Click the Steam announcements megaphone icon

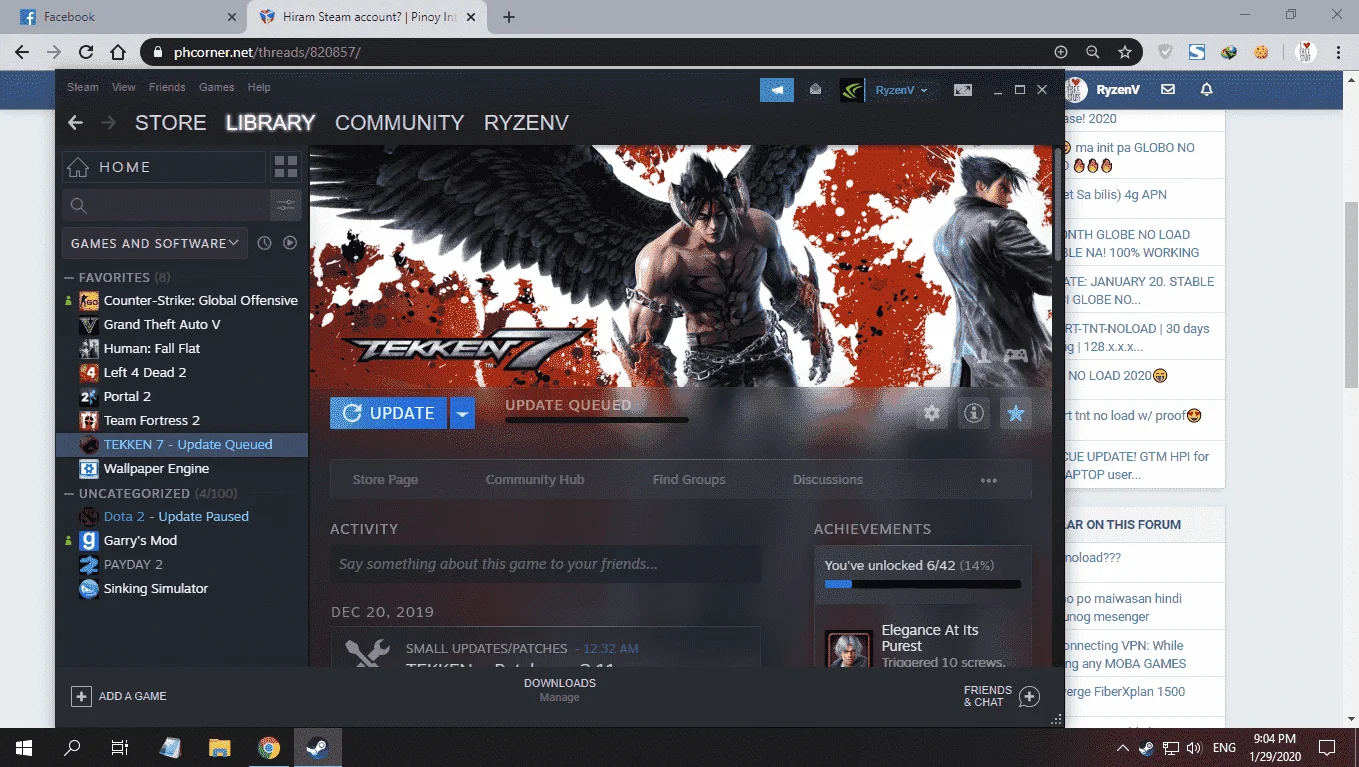[x=777, y=90]
